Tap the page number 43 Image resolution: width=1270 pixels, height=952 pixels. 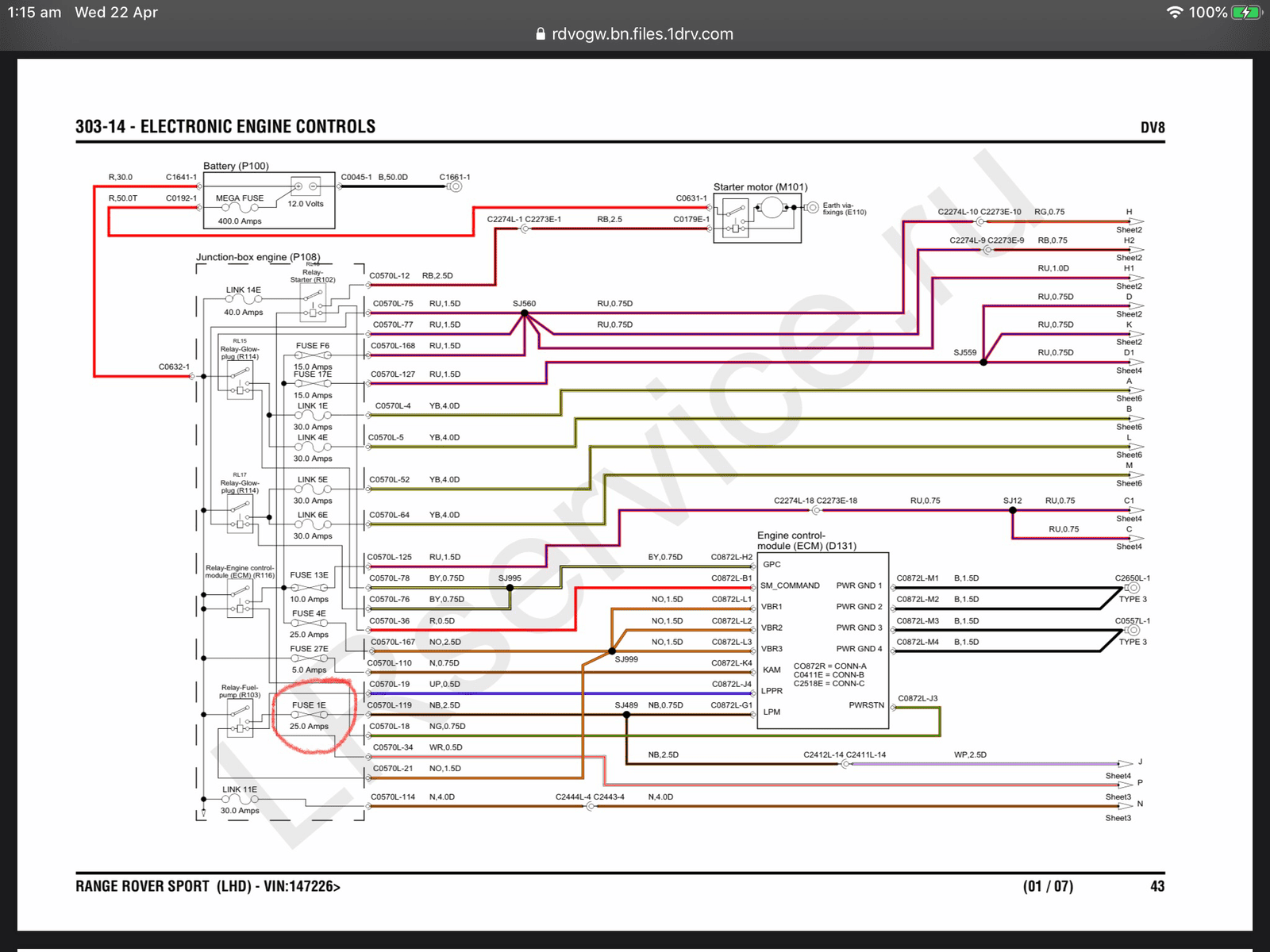[x=1157, y=886]
